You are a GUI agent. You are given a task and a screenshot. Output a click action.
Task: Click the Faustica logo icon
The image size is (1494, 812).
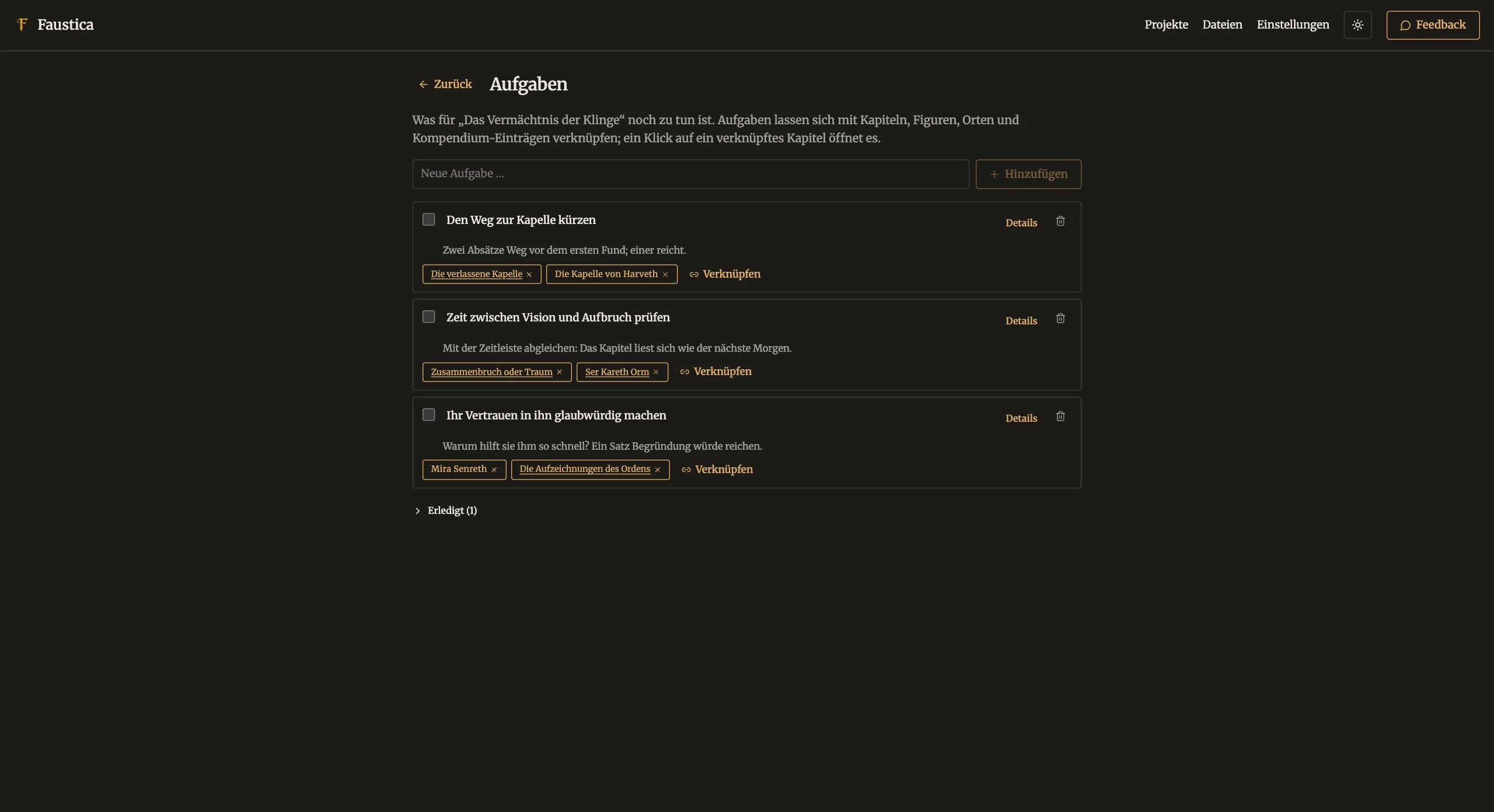point(22,24)
